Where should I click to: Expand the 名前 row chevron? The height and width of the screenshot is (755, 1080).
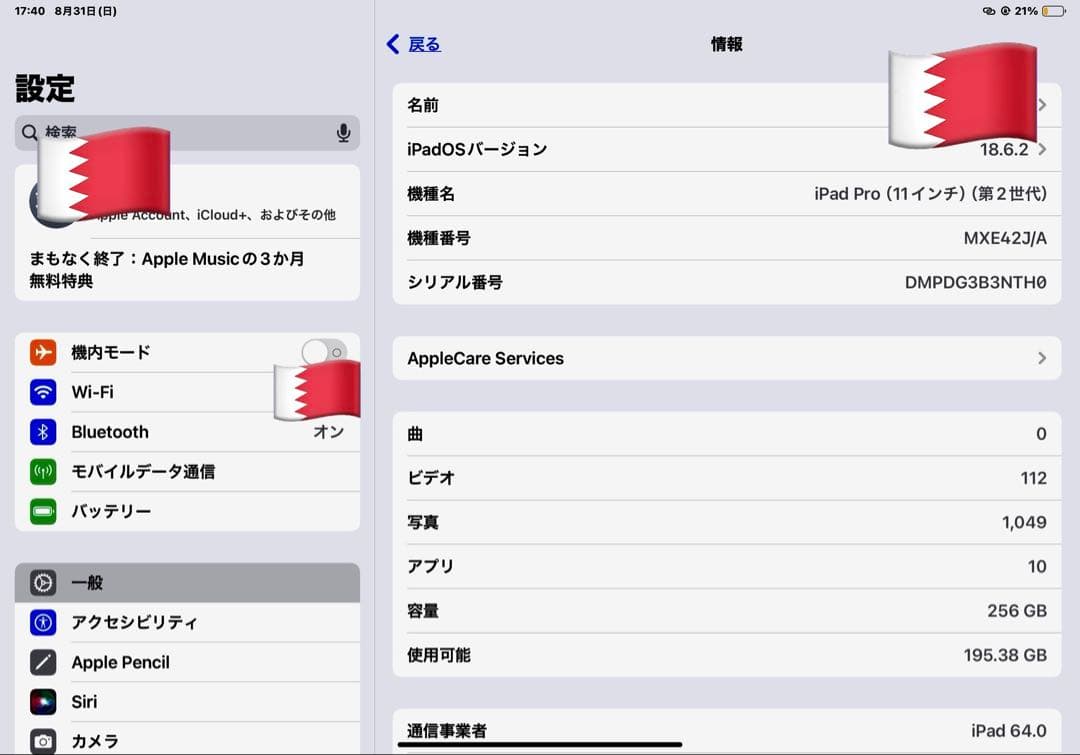click(x=1041, y=104)
